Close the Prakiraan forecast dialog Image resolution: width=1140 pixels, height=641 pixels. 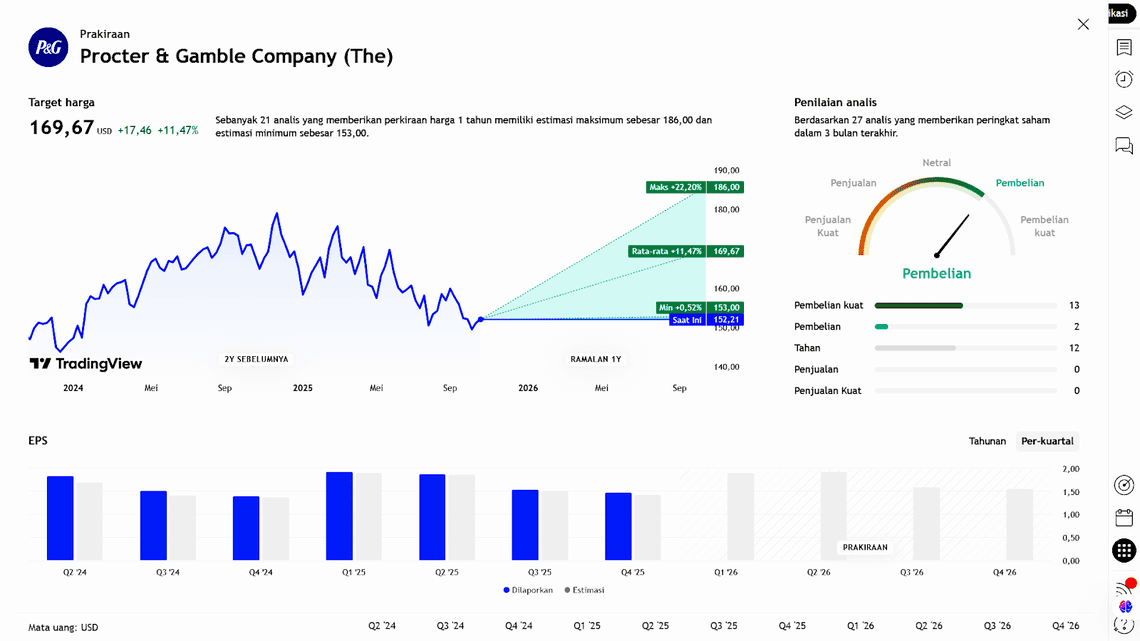click(x=1083, y=24)
